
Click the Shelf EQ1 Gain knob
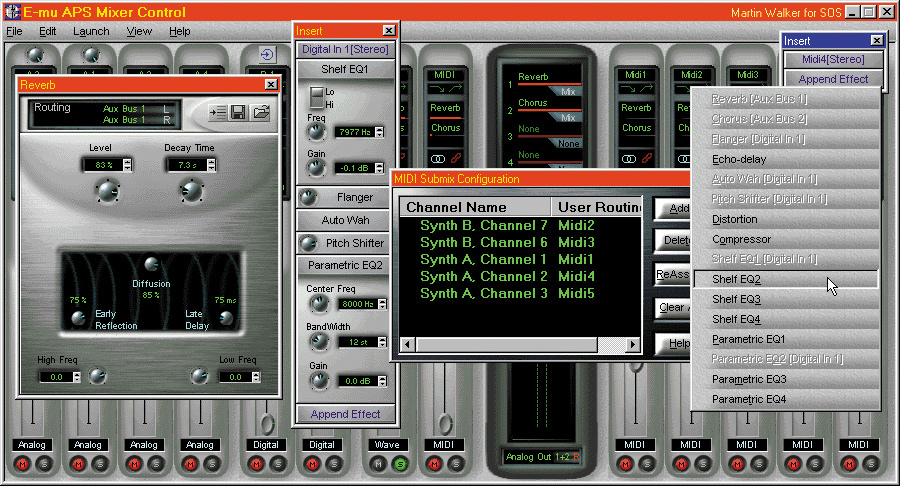316,168
